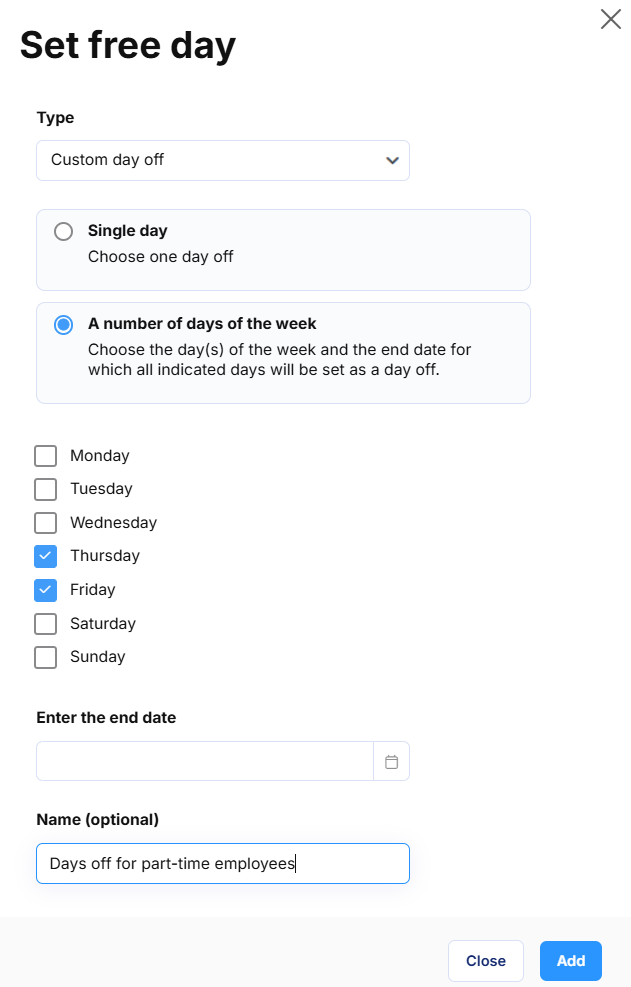
Task: Uncheck the Thursday checkbox
Action: point(45,556)
